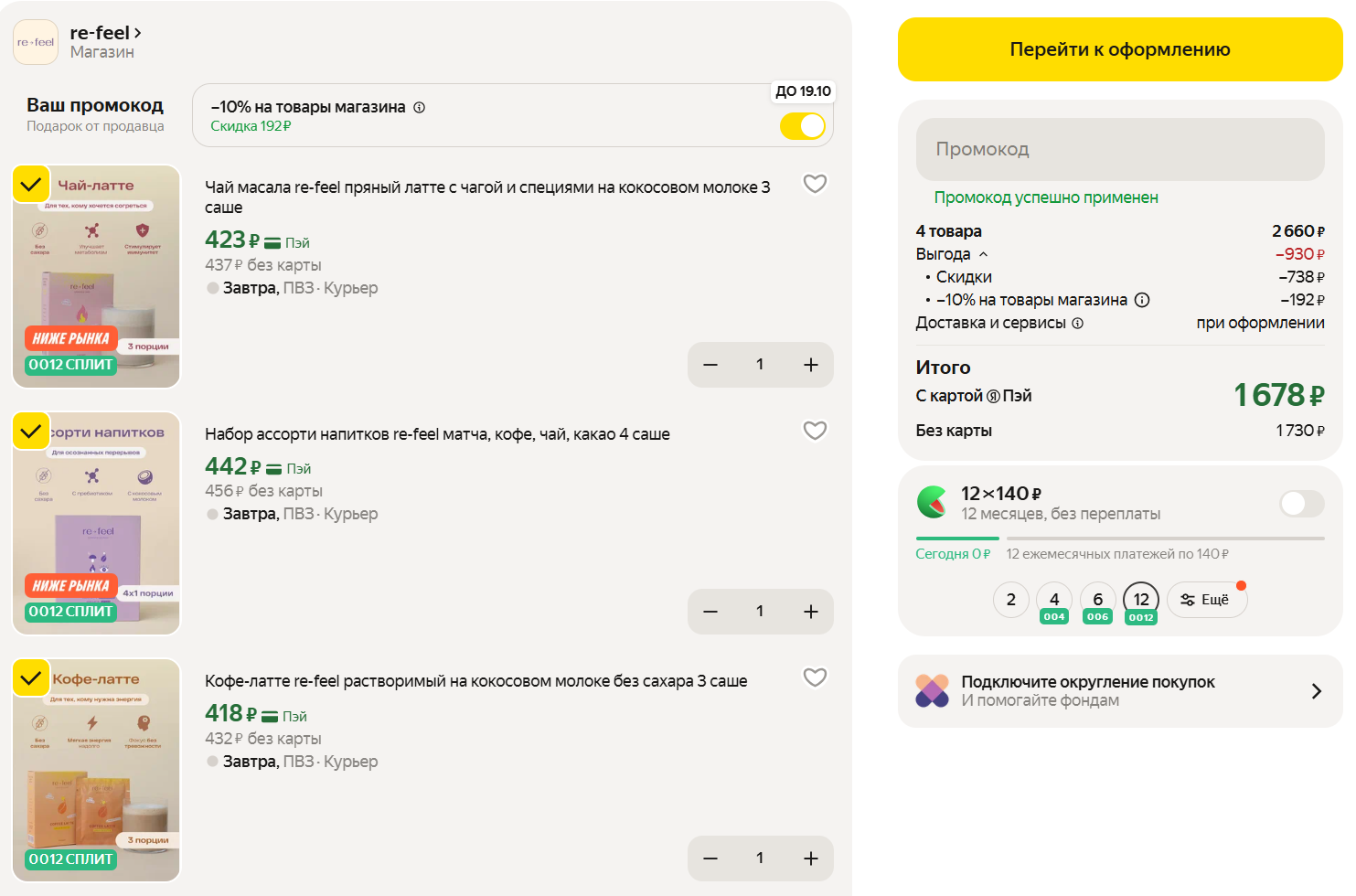Click the Промокод input field
The width and height of the screenshot is (1356, 896).
1119,149
